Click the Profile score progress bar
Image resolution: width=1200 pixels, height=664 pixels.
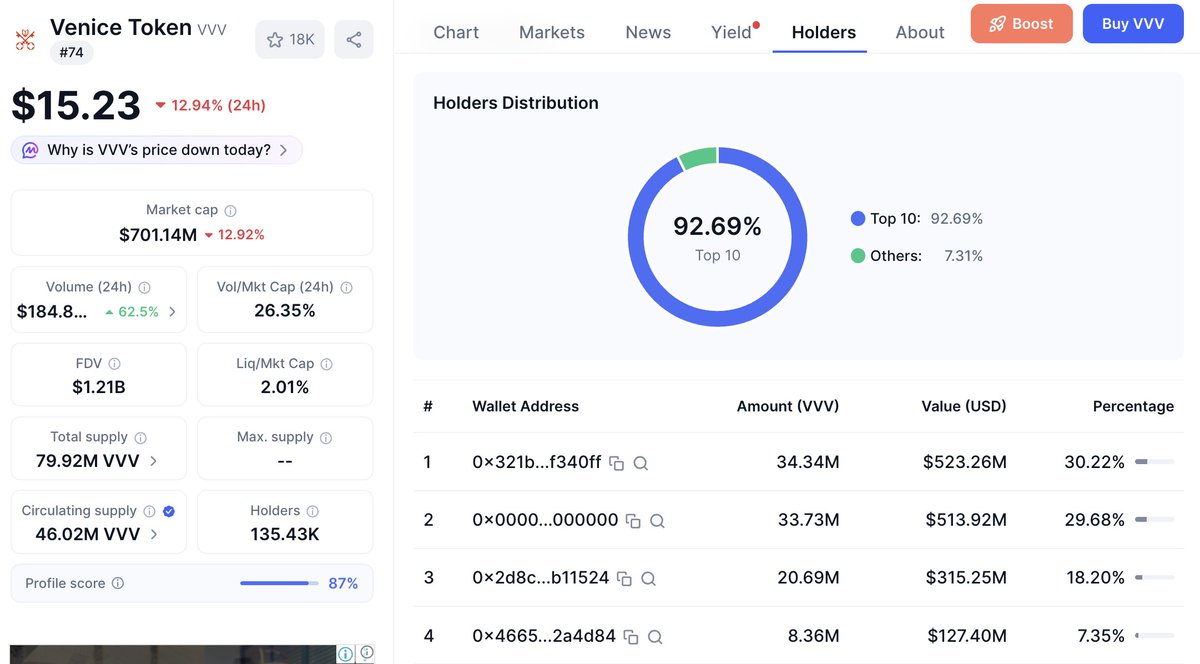click(279, 583)
